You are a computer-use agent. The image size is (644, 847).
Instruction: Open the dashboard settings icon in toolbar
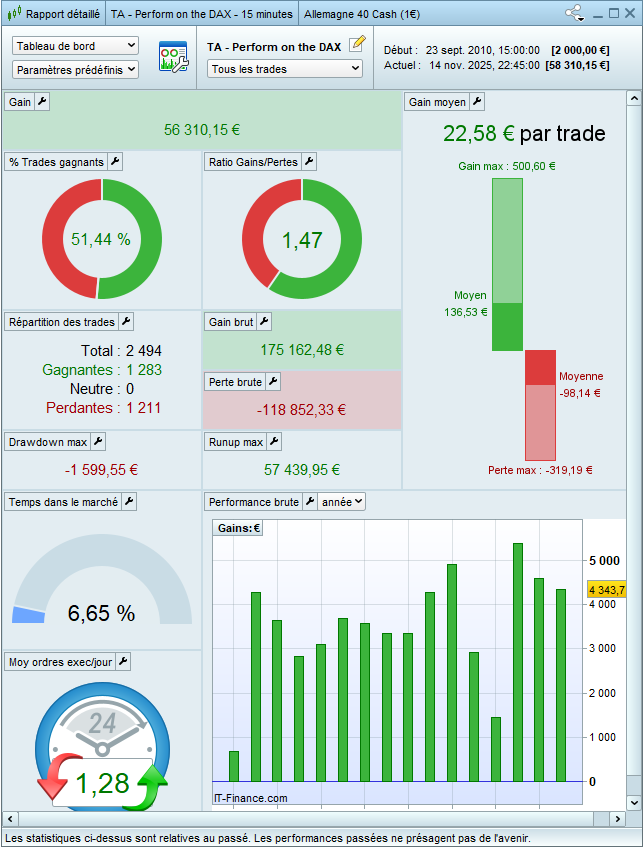click(174, 57)
